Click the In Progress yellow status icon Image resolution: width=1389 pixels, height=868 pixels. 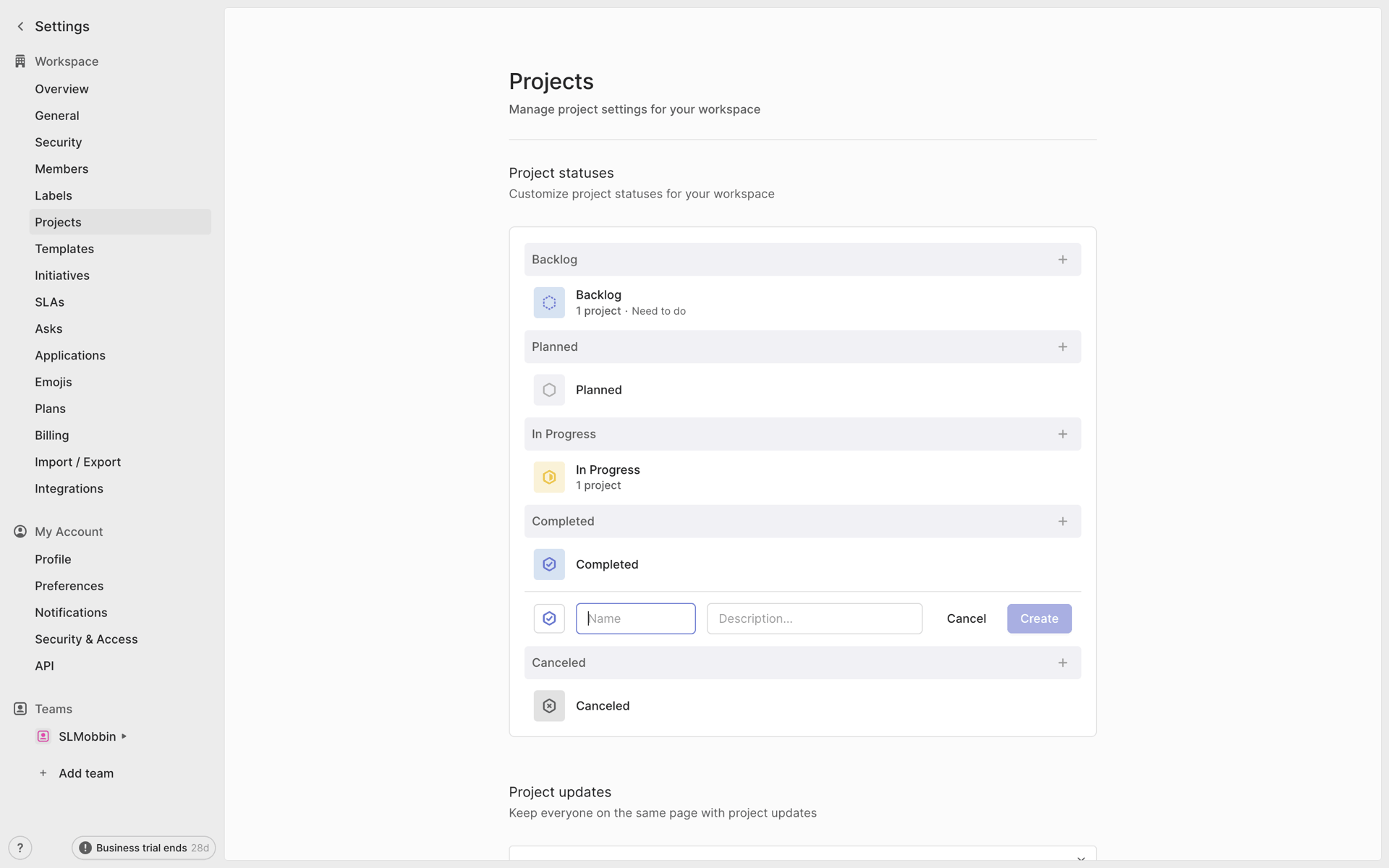pyautogui.click(x=549, y=477)
